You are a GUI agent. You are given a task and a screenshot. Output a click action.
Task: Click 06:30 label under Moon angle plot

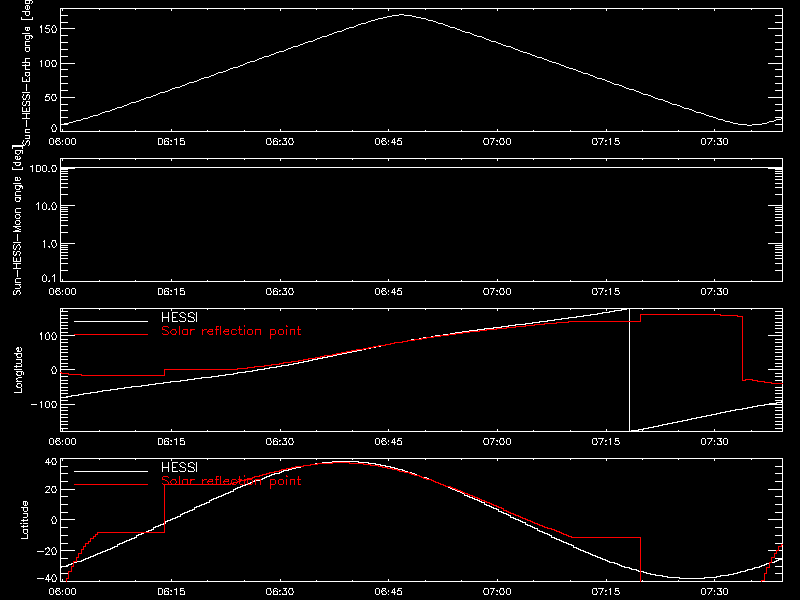click(x=280, y=292)
